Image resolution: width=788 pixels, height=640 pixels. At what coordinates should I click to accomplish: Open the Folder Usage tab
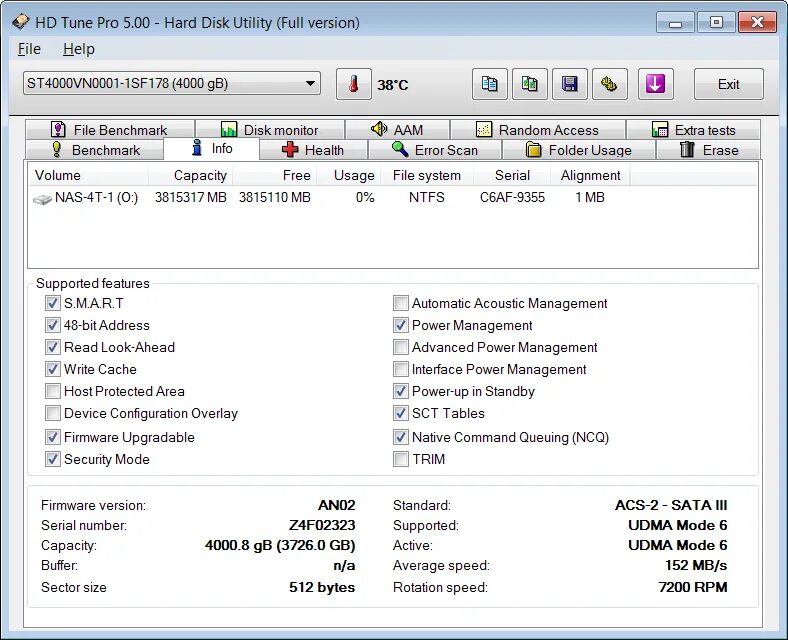tap(578, 150)
